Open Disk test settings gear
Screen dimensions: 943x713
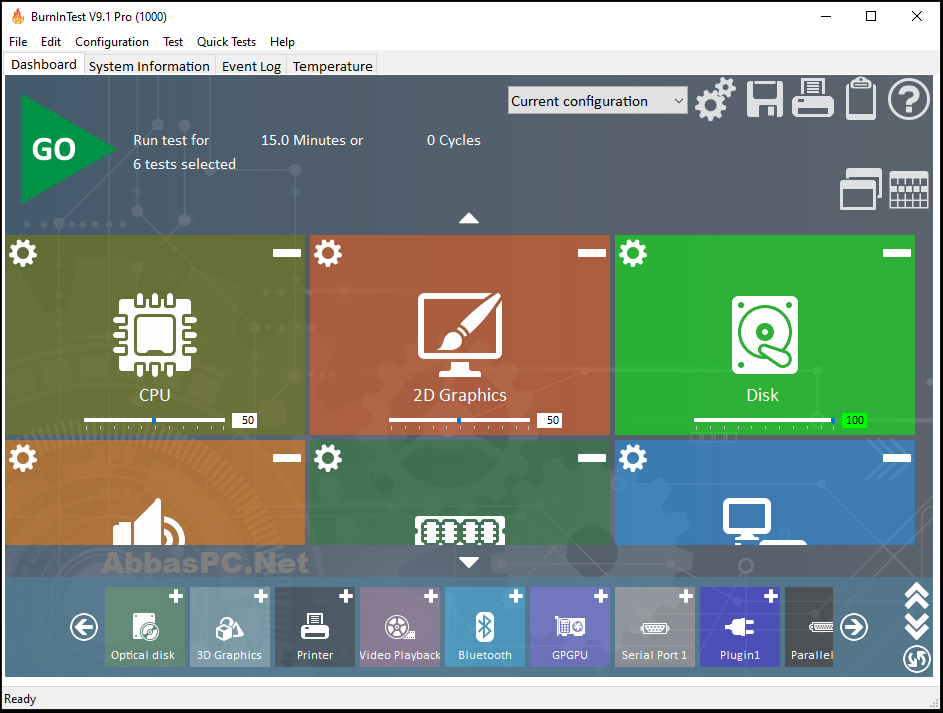point(633,253)
